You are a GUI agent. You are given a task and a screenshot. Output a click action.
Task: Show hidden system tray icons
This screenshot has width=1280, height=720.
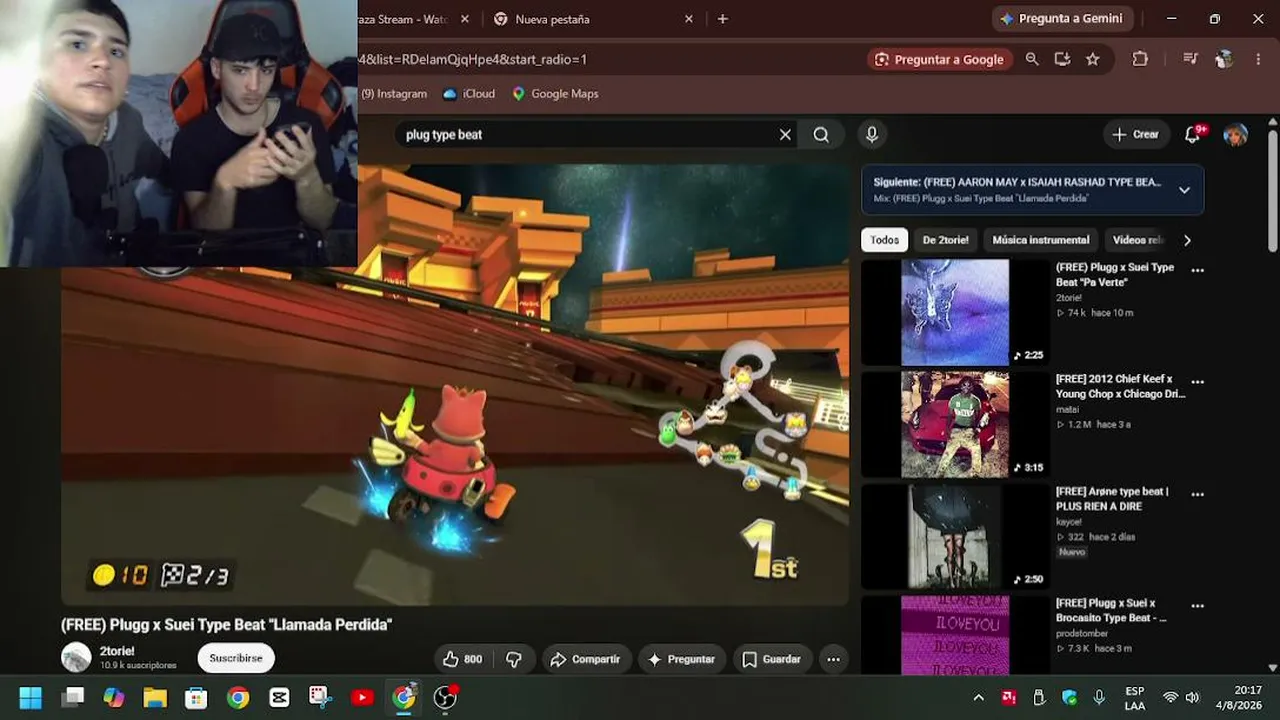pos(979,697)
